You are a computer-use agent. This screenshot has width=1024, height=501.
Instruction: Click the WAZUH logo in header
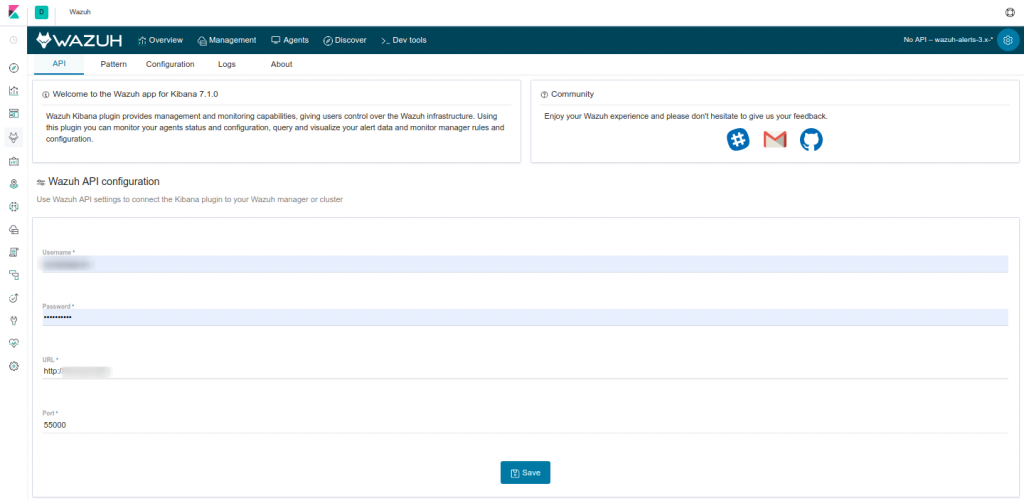[79, 40]
